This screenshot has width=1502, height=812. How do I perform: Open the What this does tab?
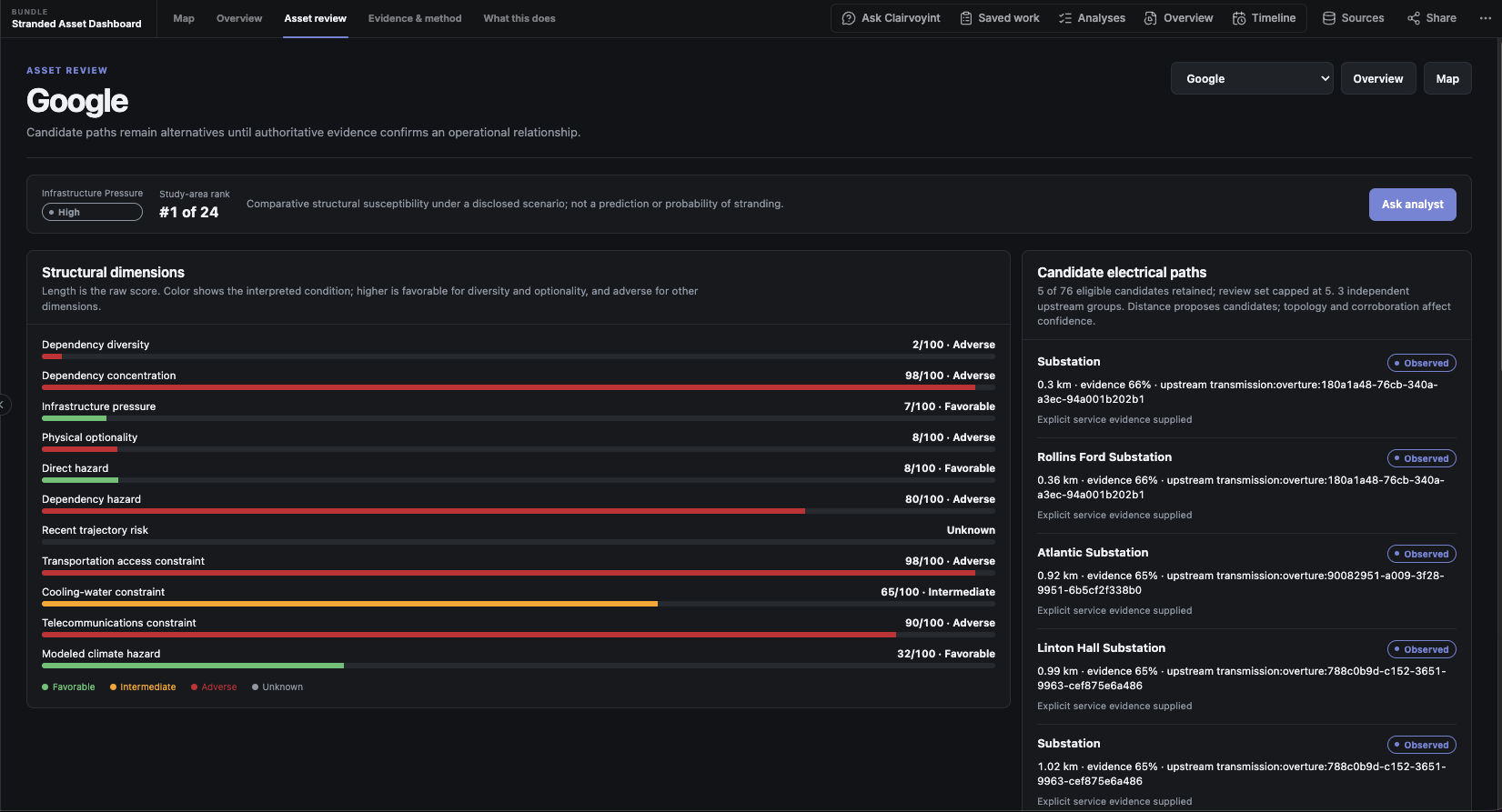pyautogui.click(x=519, y=18)
